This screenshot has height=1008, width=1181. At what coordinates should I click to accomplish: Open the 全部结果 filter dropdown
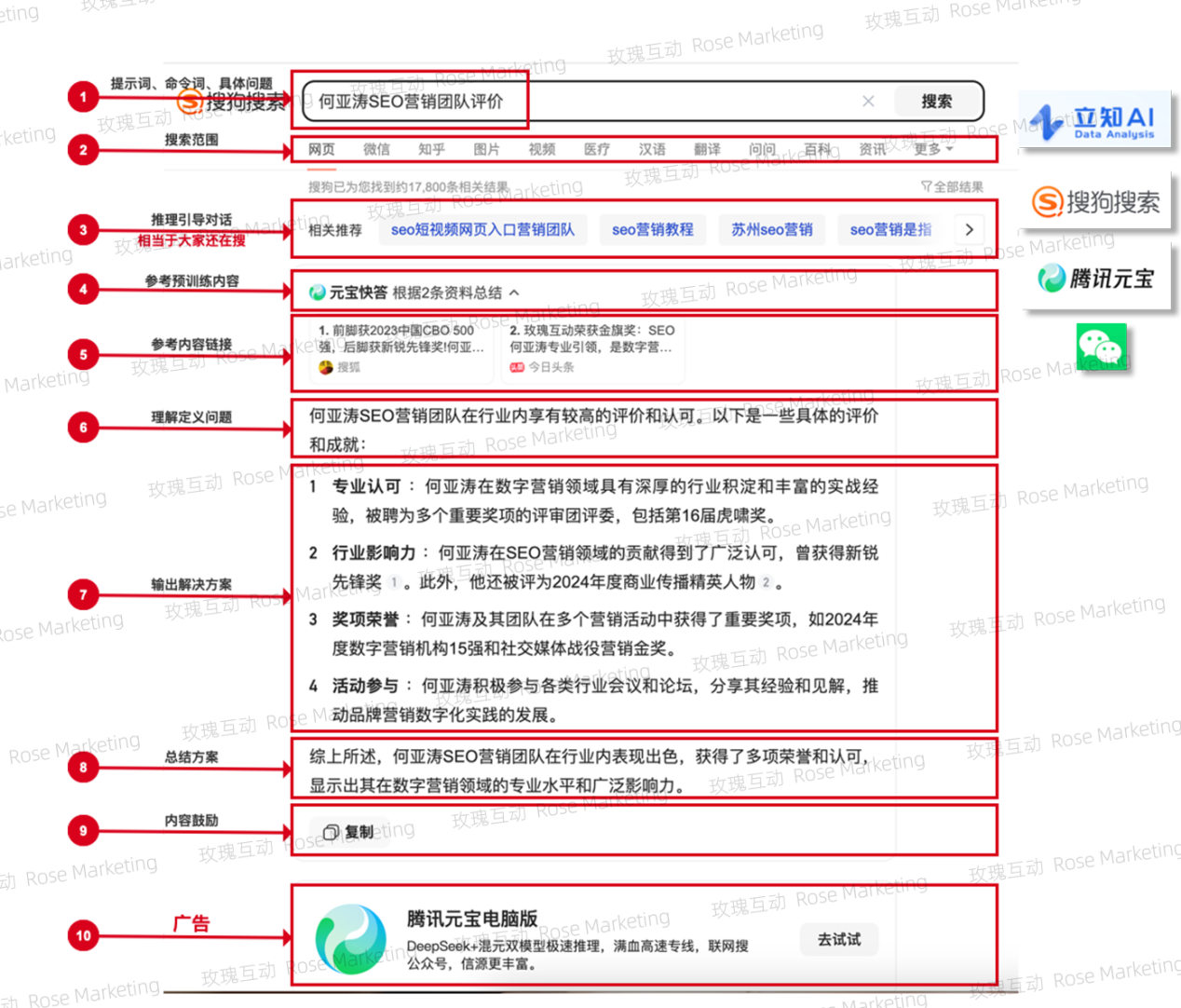(952, 187)
